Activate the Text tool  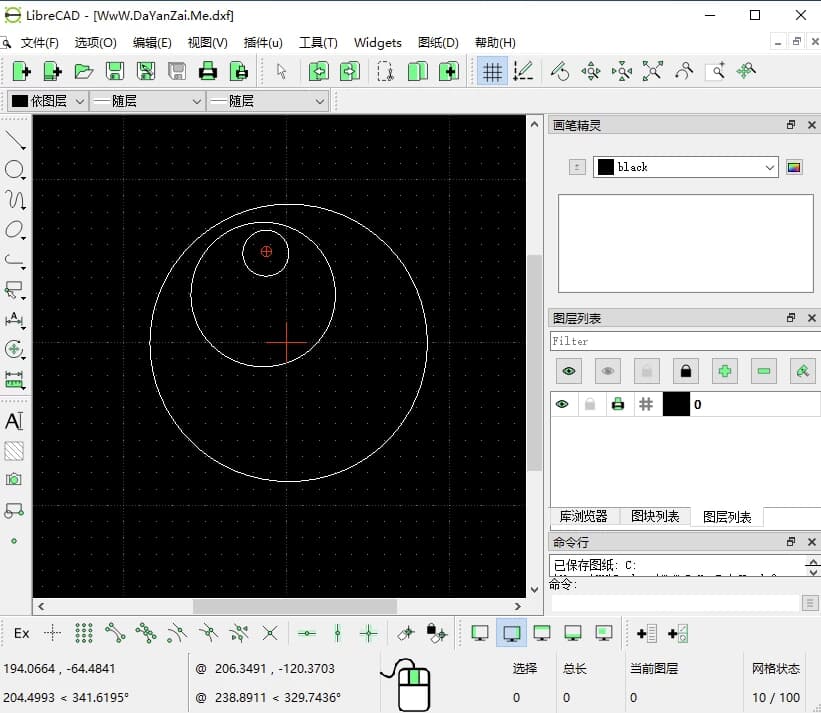(14, 421)
